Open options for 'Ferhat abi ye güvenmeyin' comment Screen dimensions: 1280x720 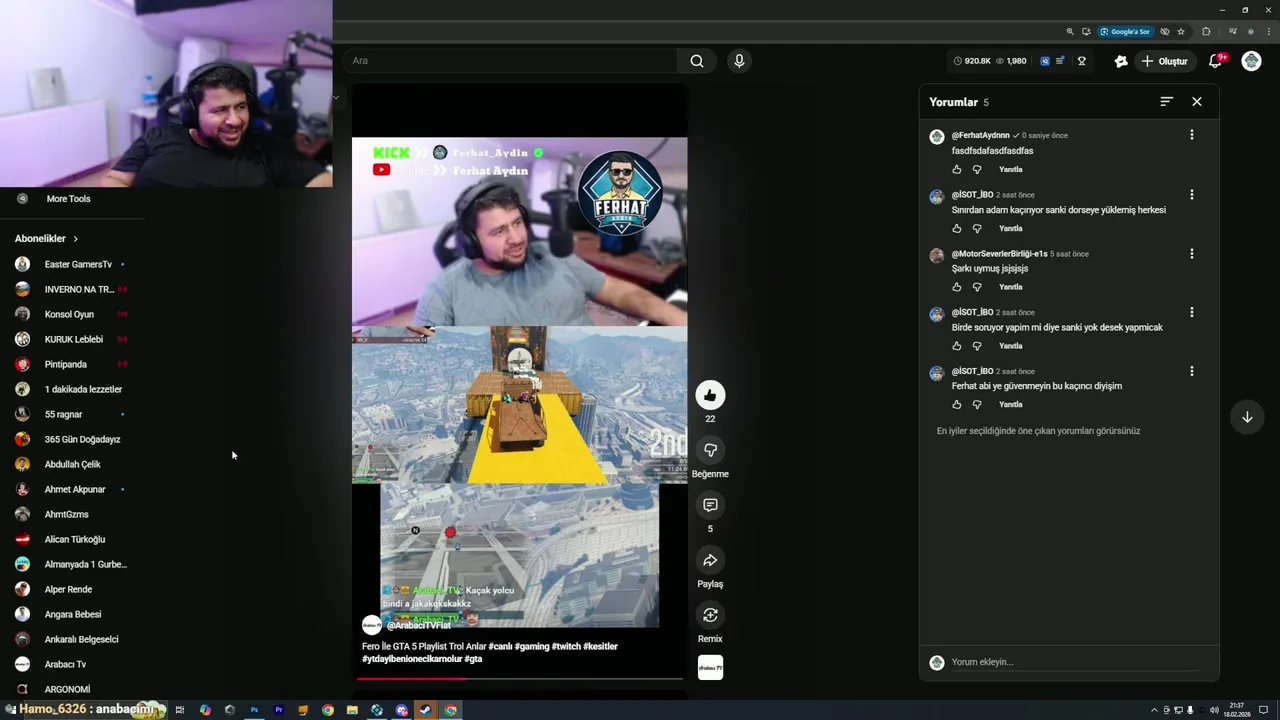pyautogui.click(x=1191, y=371)
